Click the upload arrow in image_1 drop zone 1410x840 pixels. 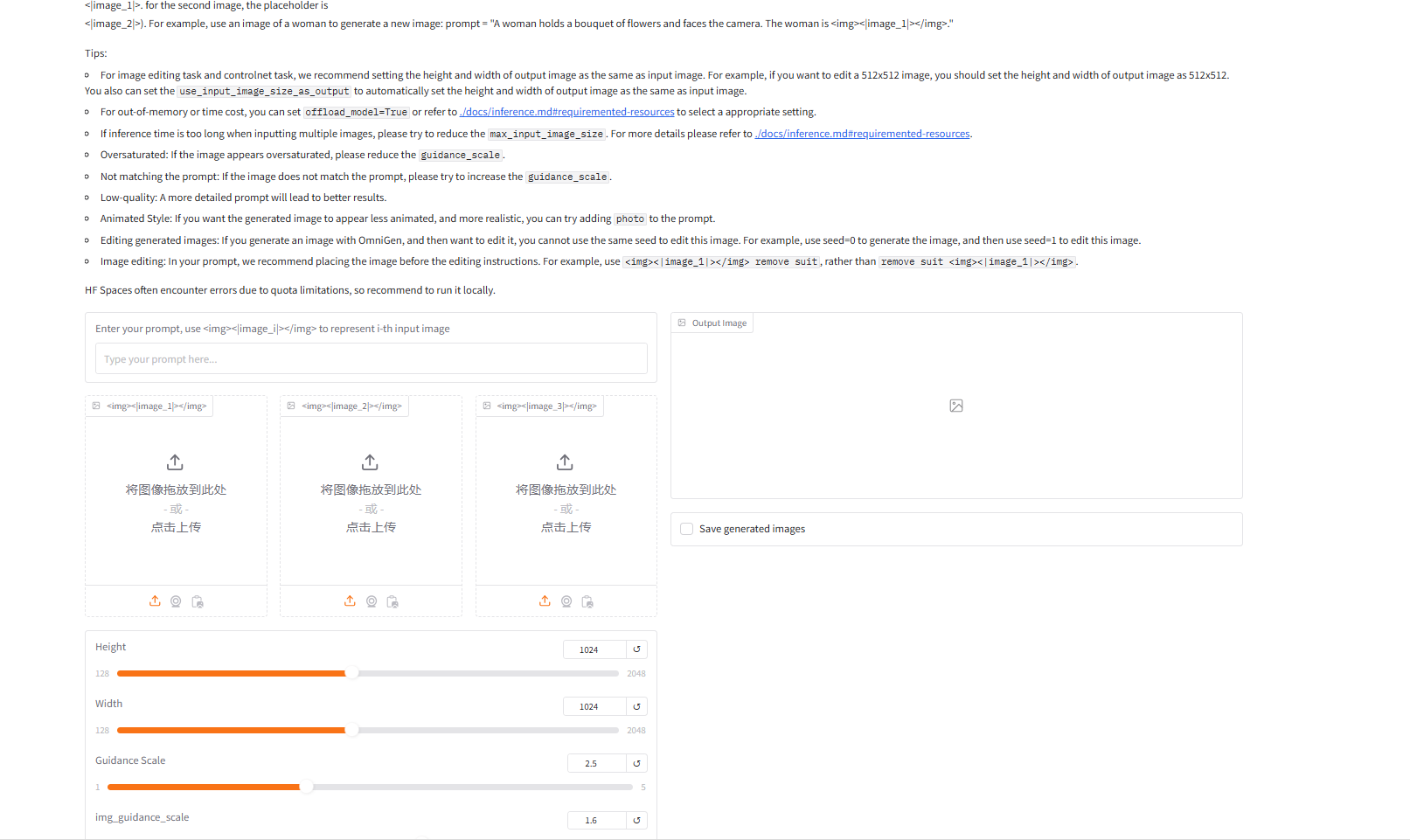pyautogui.click(x=175, y=462)
